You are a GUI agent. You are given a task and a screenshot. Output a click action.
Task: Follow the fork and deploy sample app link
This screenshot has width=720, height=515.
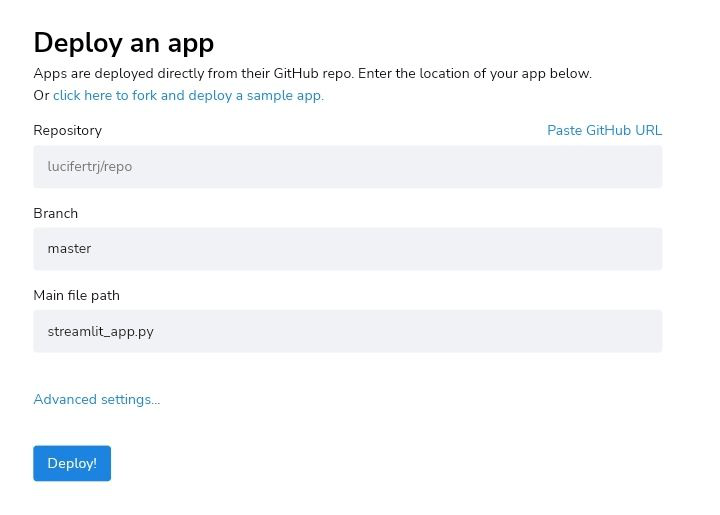[188, 95]
